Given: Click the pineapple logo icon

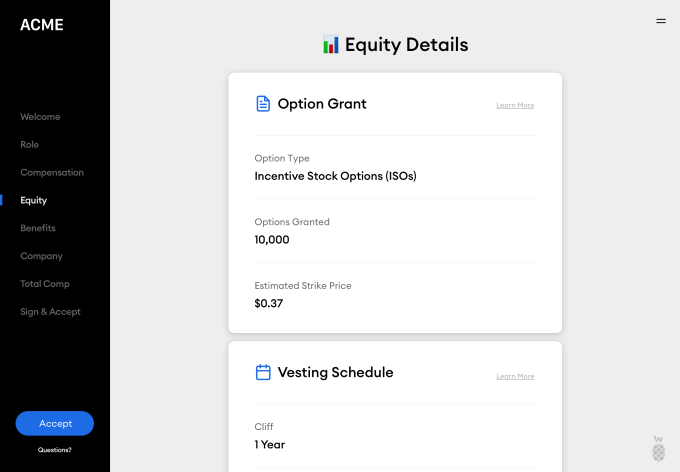Looking at the screenshot, I should coord(658,449).
